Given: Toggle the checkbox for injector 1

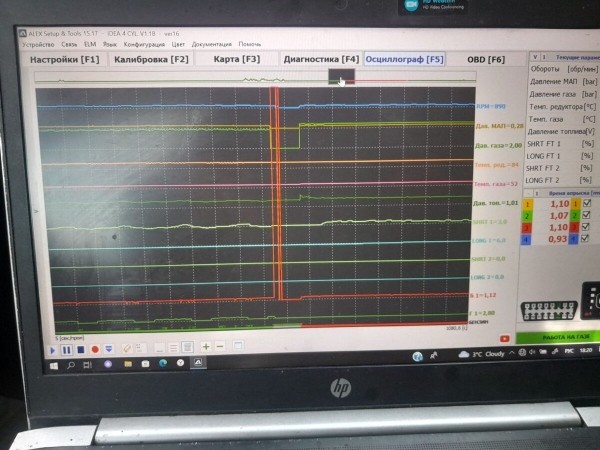Looking at the screenshot, I should pyautogui.click(x=588, y=204).
